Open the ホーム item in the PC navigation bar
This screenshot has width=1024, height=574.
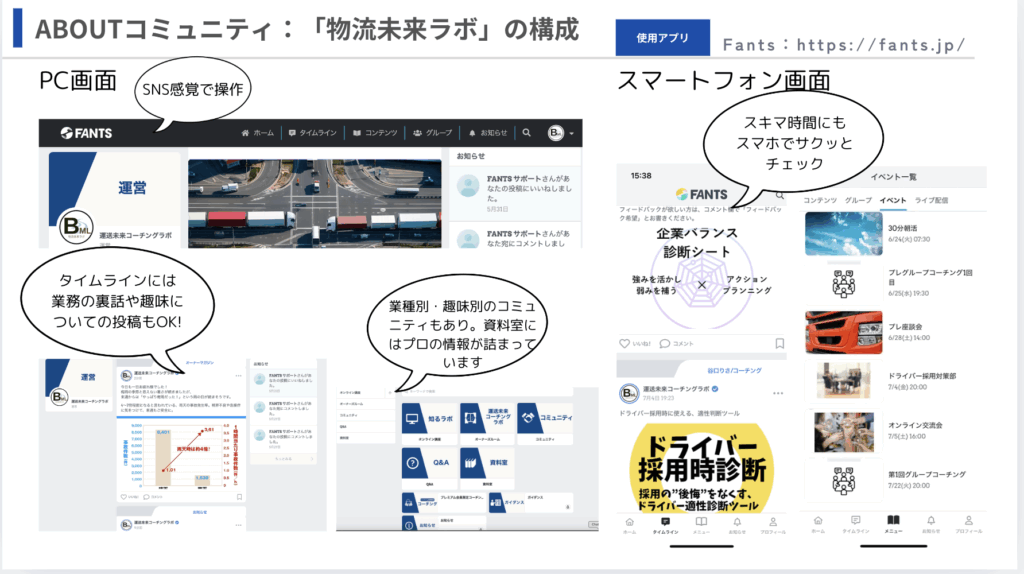[257, 133]
